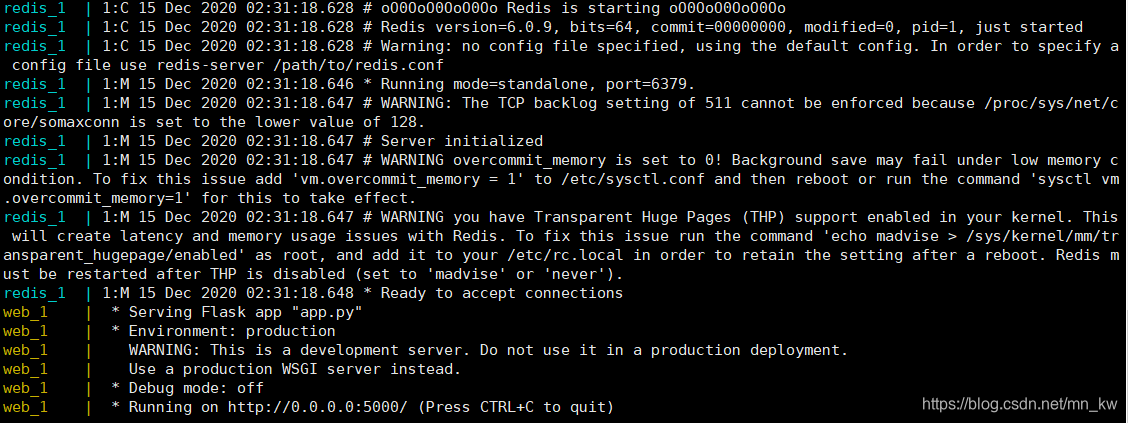Click the "port=6379." value
1128x423 pixels.
point(647,83)
